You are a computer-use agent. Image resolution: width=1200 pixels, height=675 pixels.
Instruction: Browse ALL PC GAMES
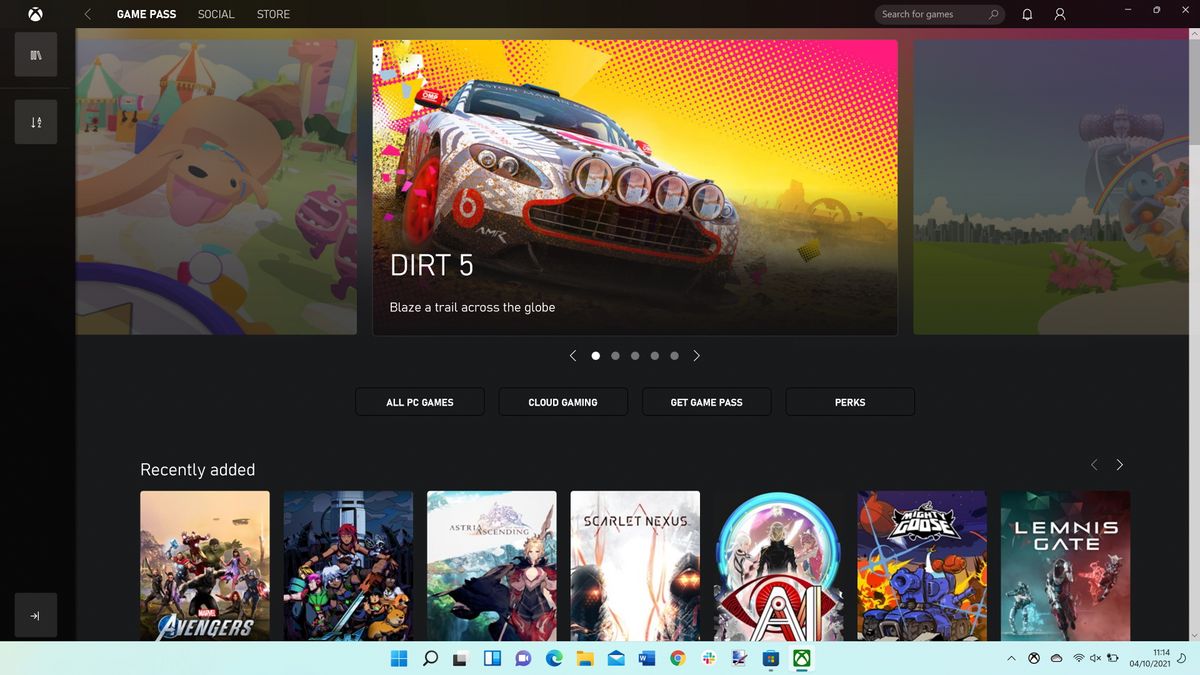pos(419,401)
